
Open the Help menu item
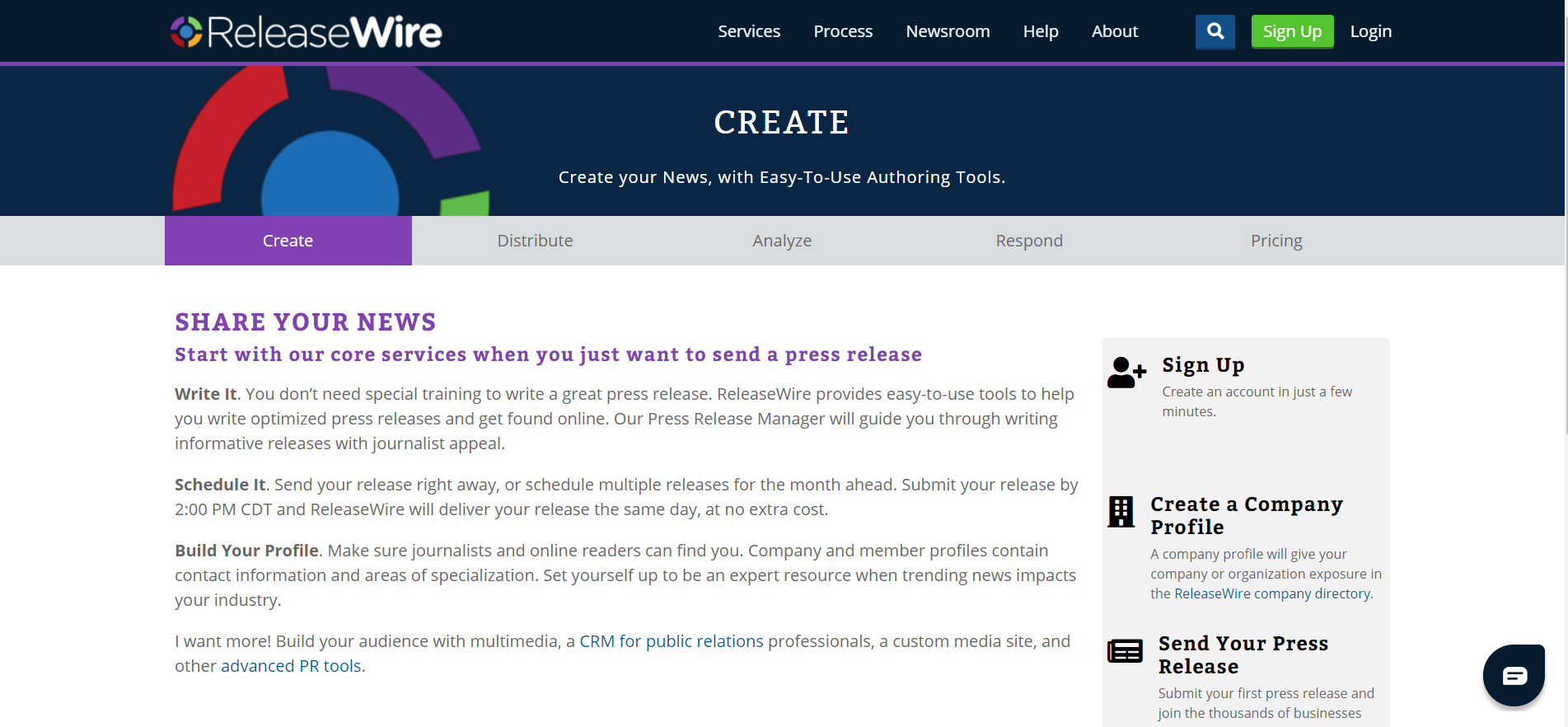1041,31
